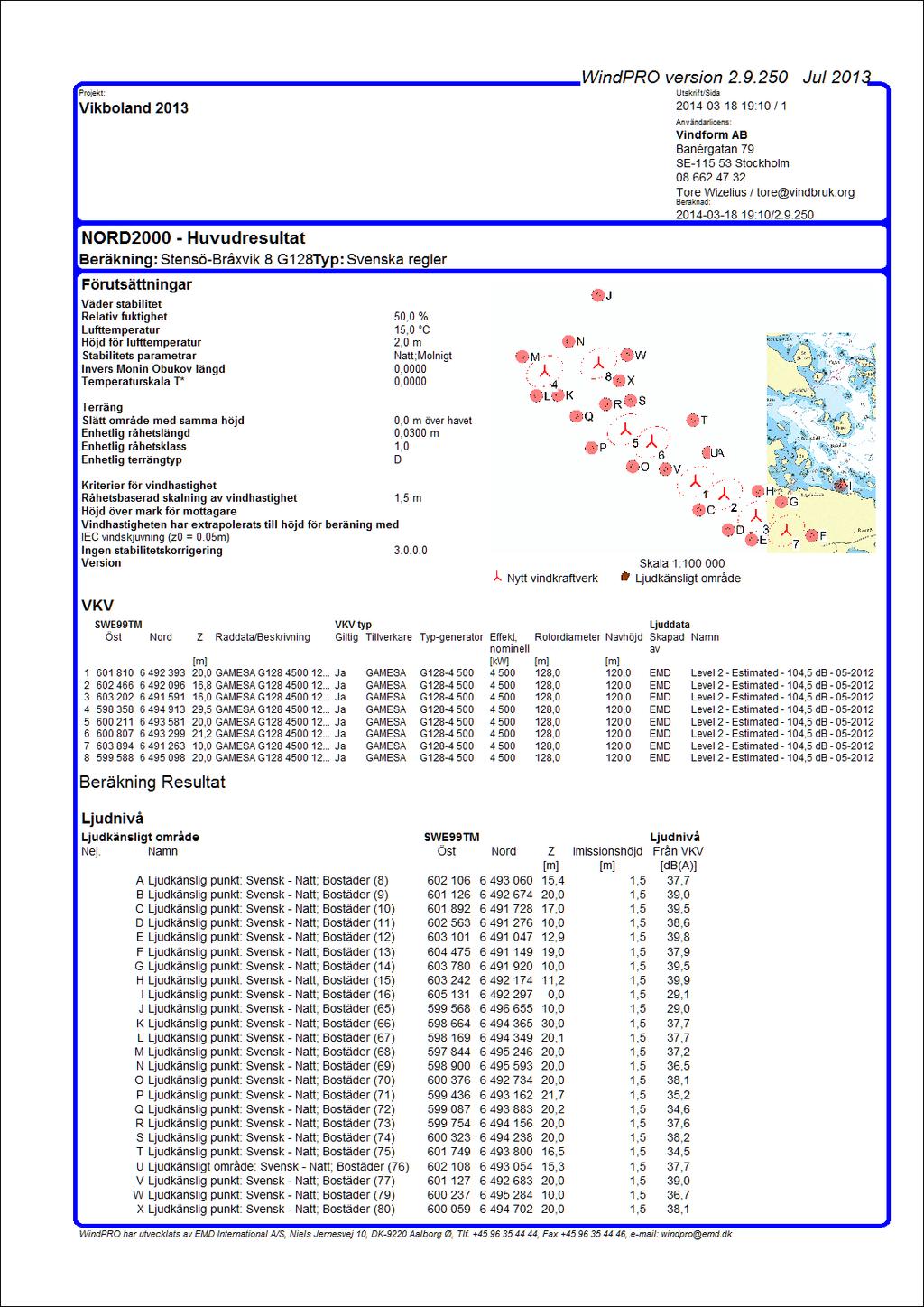Click the red noise-point marker X
924x1307 pixels.
[619, 380]
